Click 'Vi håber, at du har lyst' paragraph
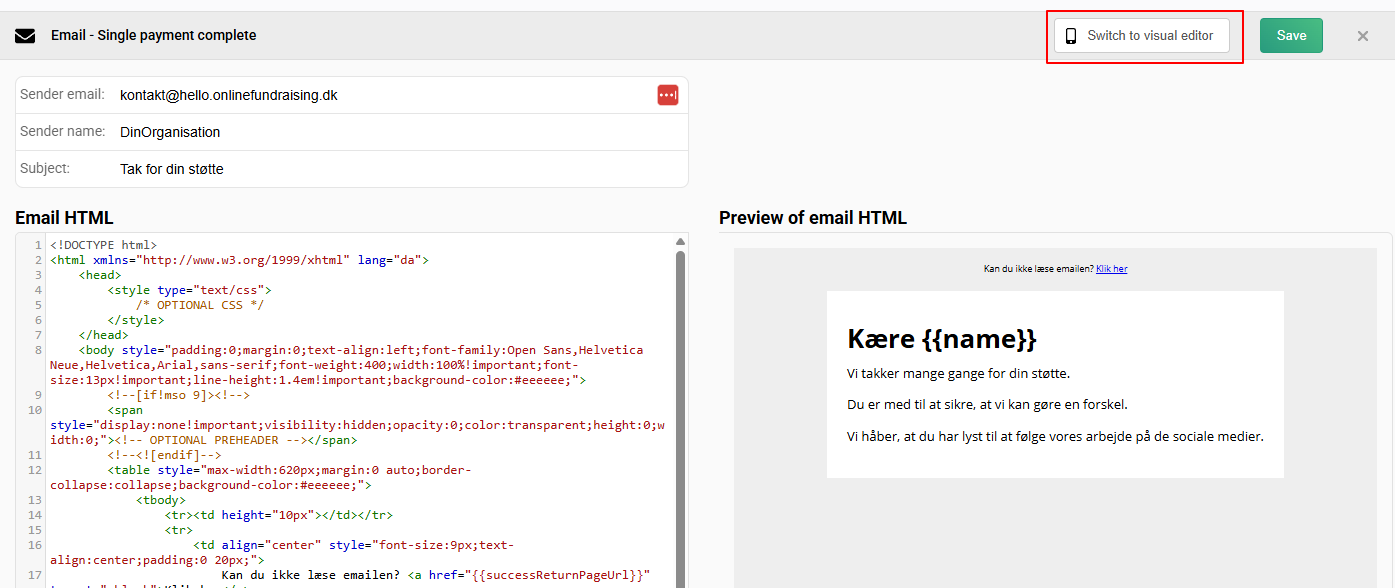The width and height of the screenshot is (1395, 588). click(1055, 437)
